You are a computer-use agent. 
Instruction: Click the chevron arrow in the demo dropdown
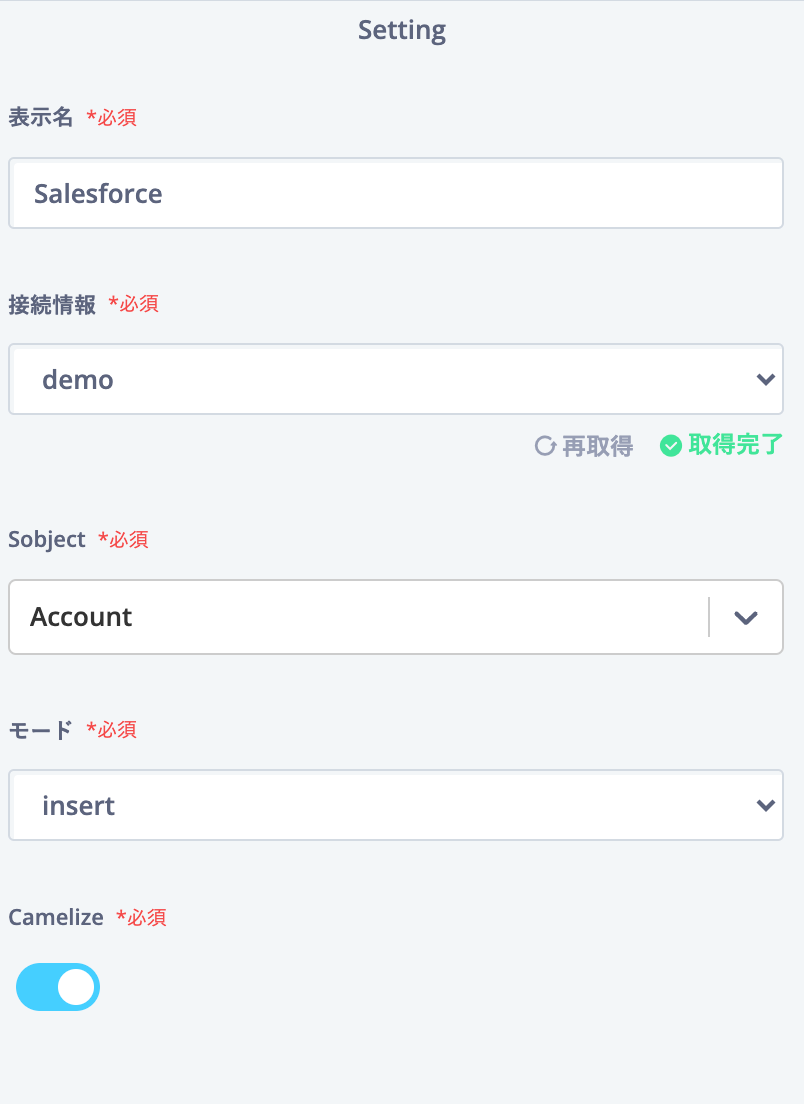765,380
